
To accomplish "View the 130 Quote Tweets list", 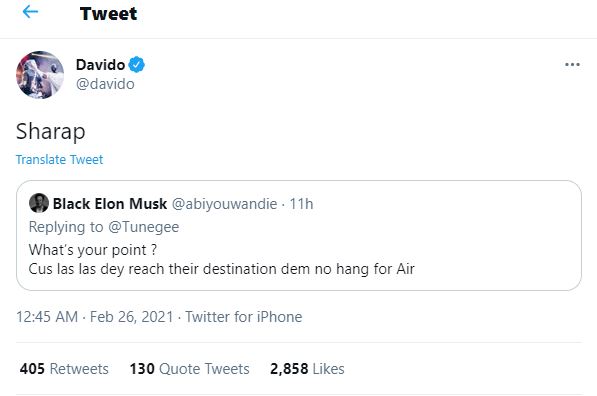I will point(190,369).
